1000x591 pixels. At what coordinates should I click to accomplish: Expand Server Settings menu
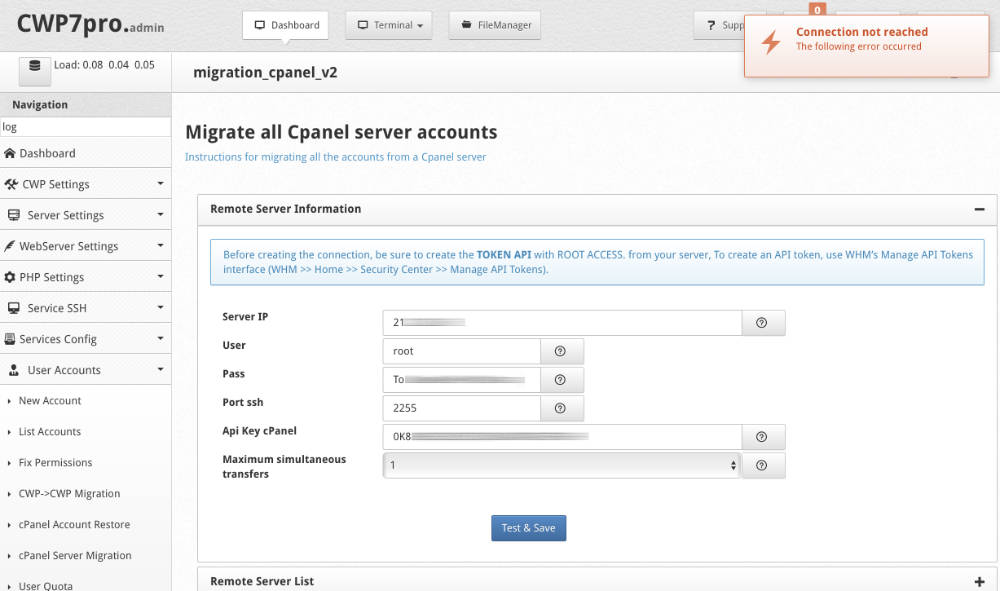[x=85, y=215]
